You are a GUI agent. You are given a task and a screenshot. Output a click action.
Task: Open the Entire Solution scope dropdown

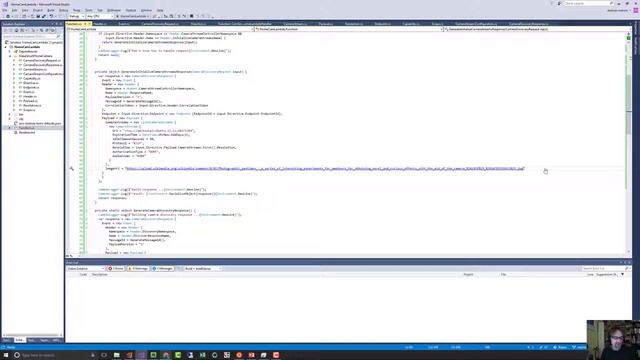85,269
